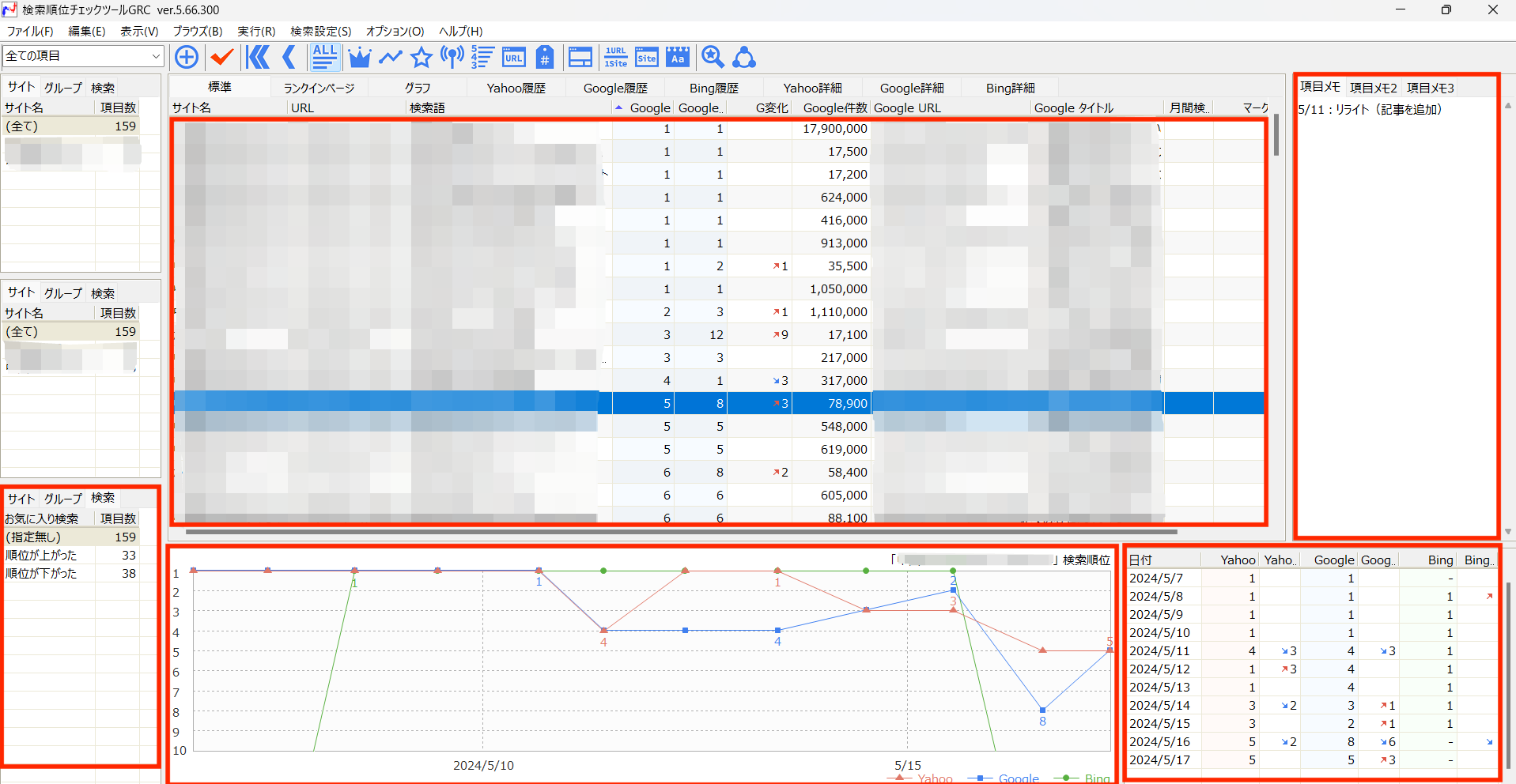Screen dimensions: 1516x784
Task: Switch to the Yahoo履歴 tab
Action: (x=516, y=88)
